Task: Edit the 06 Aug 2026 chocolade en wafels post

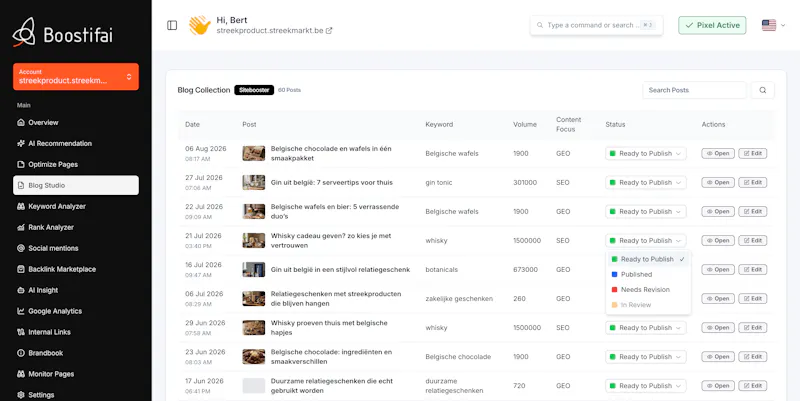Action: (753, 154)
